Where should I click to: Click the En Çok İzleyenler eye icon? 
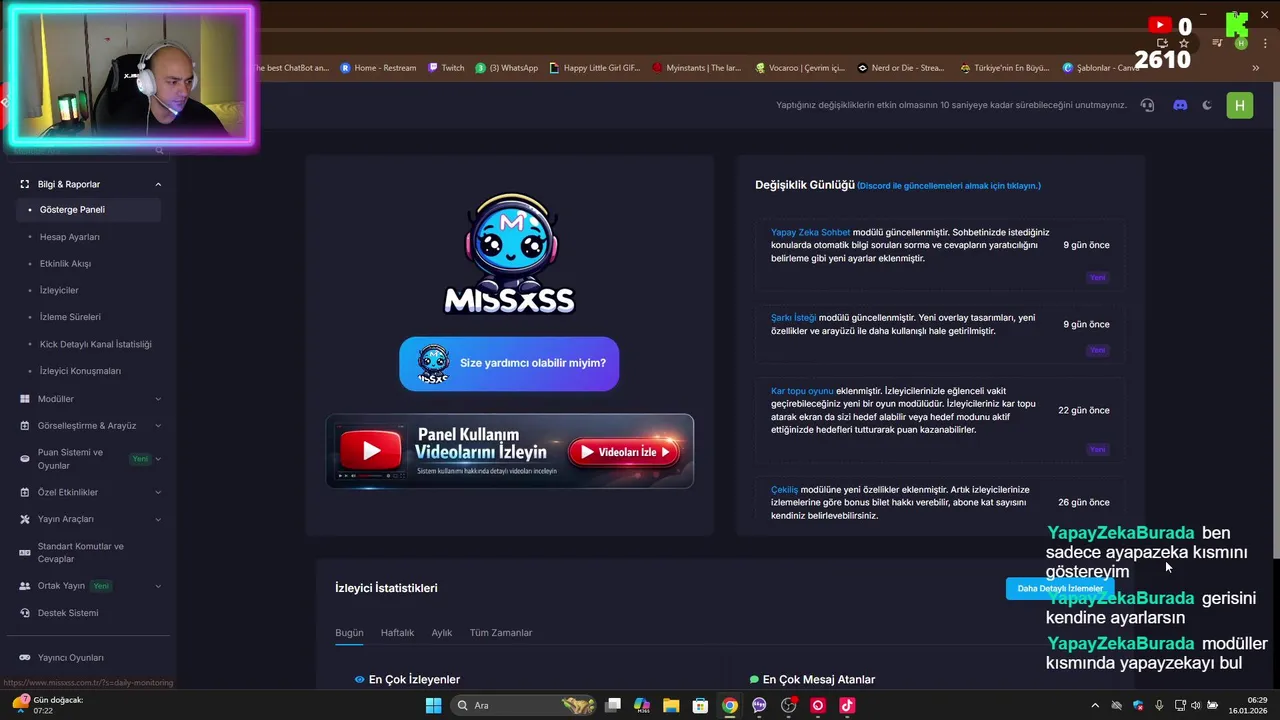click(360, 679)
